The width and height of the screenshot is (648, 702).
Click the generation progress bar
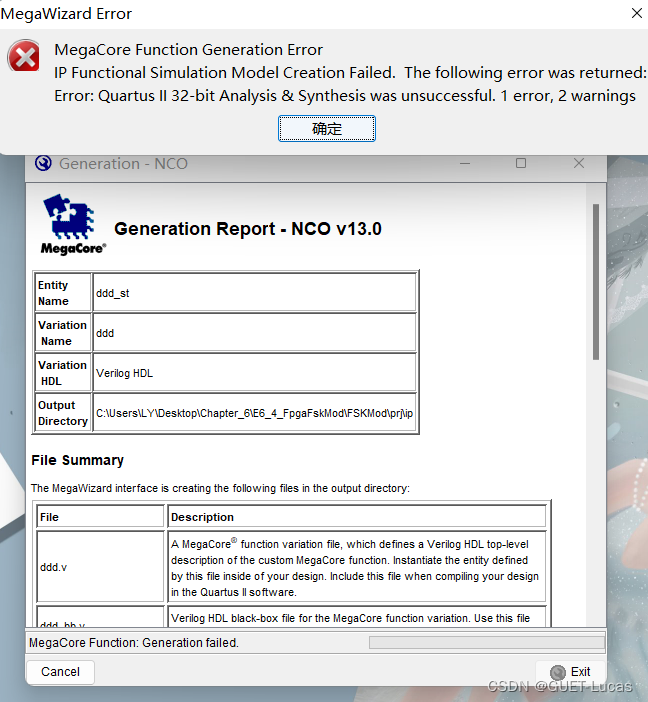[486, 643]
